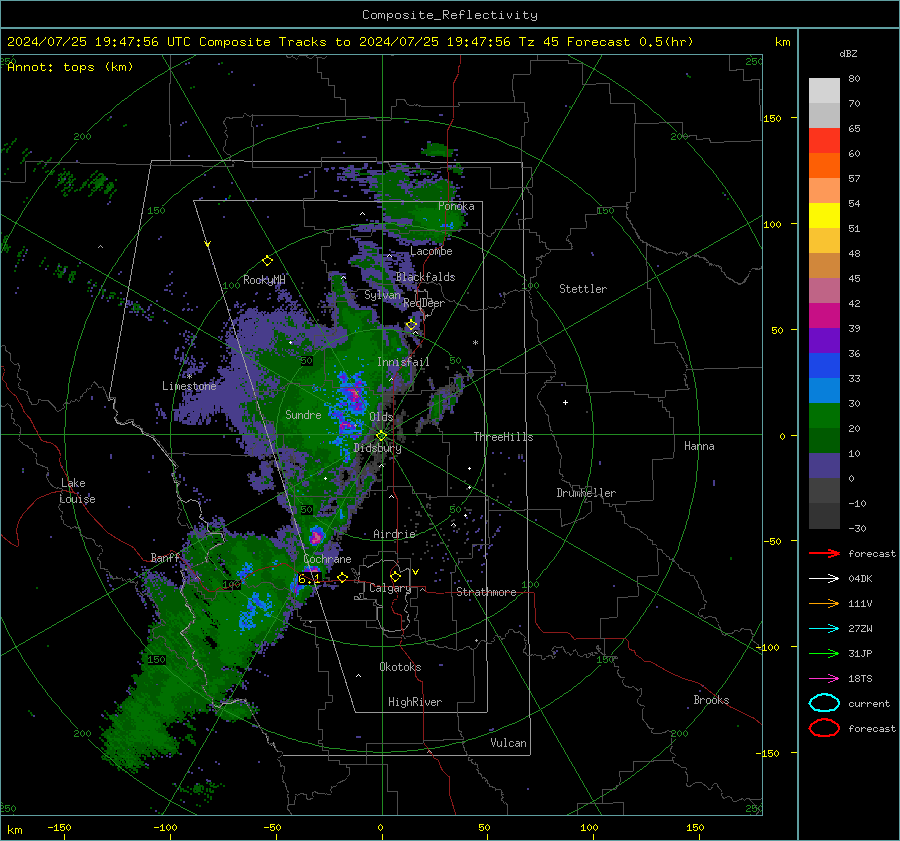
Task: Click the orange 111V arrow icon
Action: tap(824, 603)
